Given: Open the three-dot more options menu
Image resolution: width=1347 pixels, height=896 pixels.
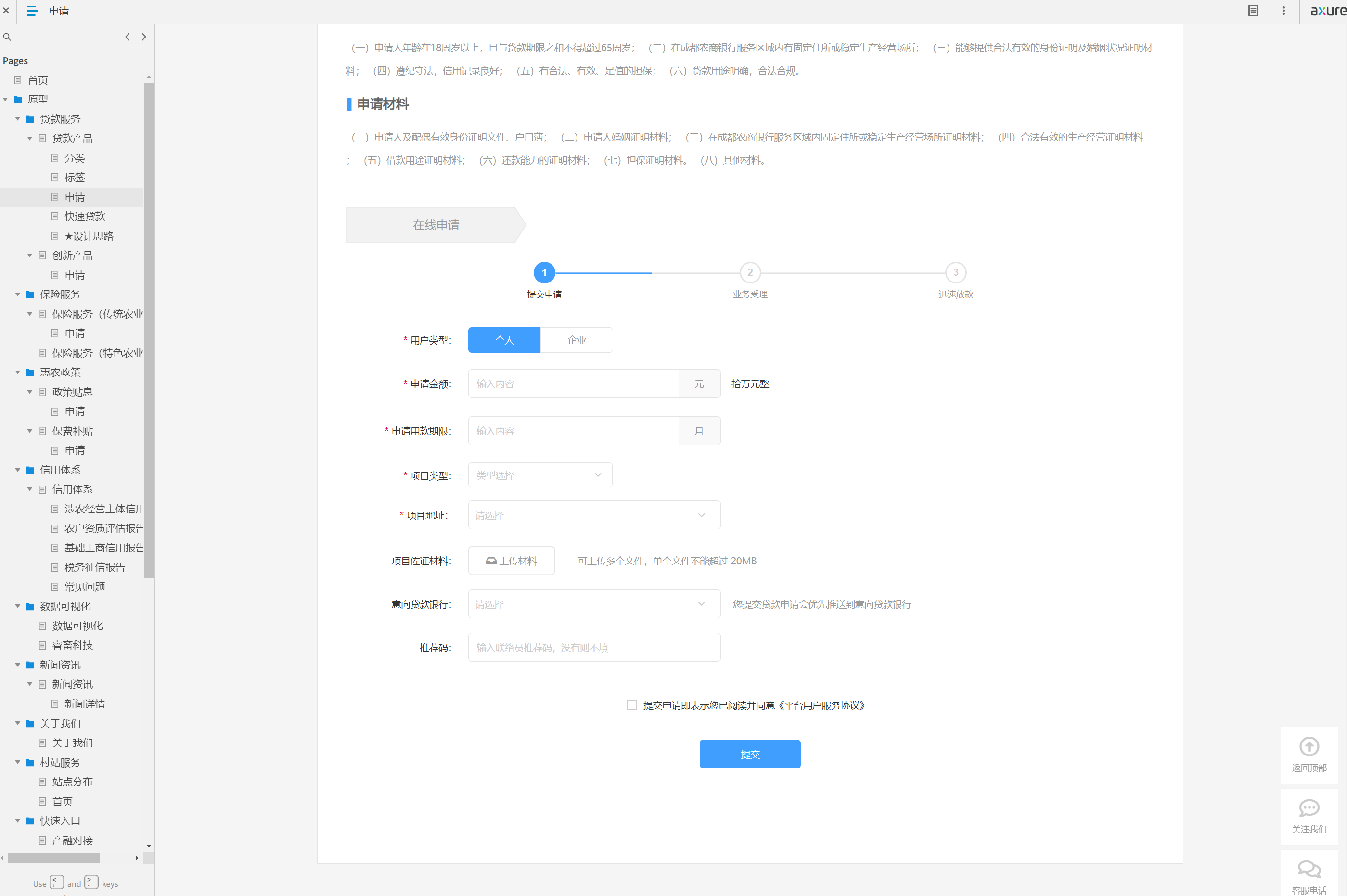Looking at the screenshot, I should pos(1283,11).
